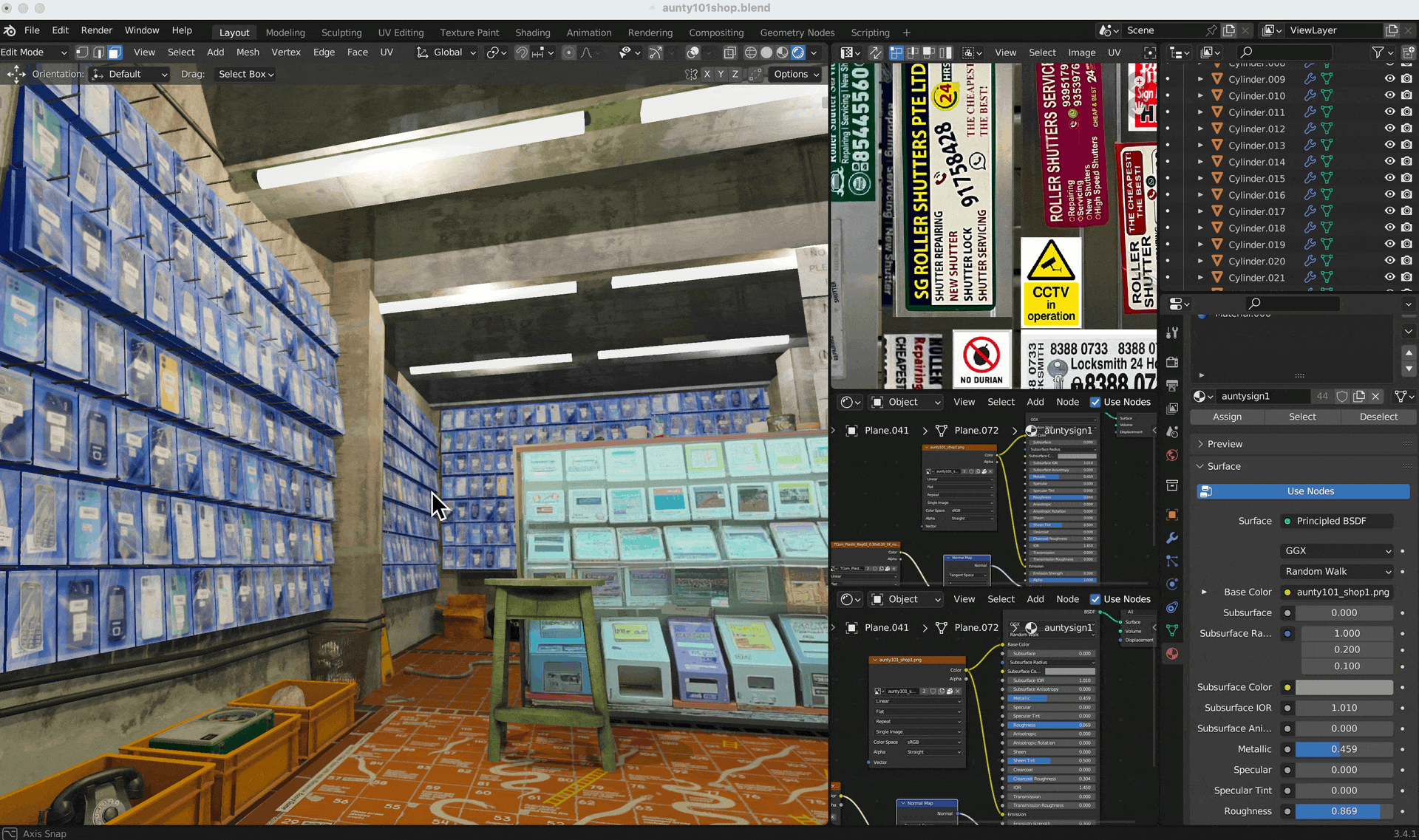Open the Object Data properties tab
Viewport: 1419px width, 840px height.
point(1172,630)
